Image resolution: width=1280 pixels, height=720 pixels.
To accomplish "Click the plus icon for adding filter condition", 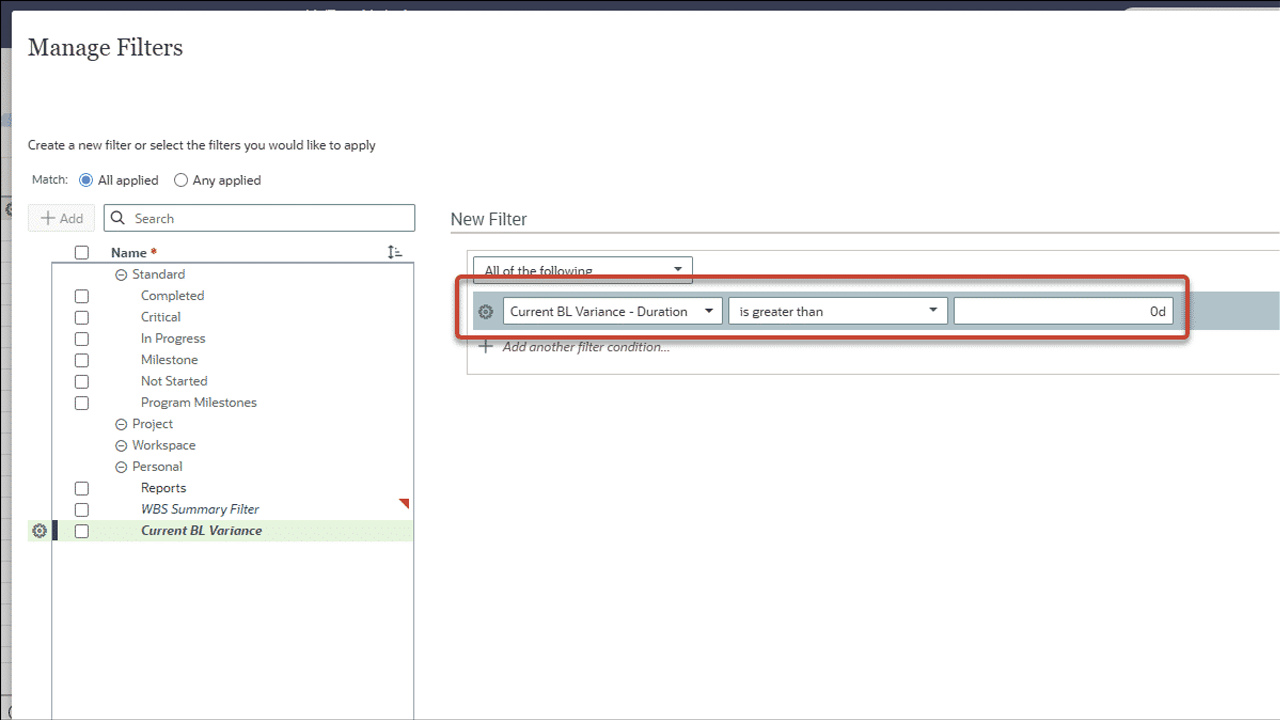I will click(x=486, y=347).
